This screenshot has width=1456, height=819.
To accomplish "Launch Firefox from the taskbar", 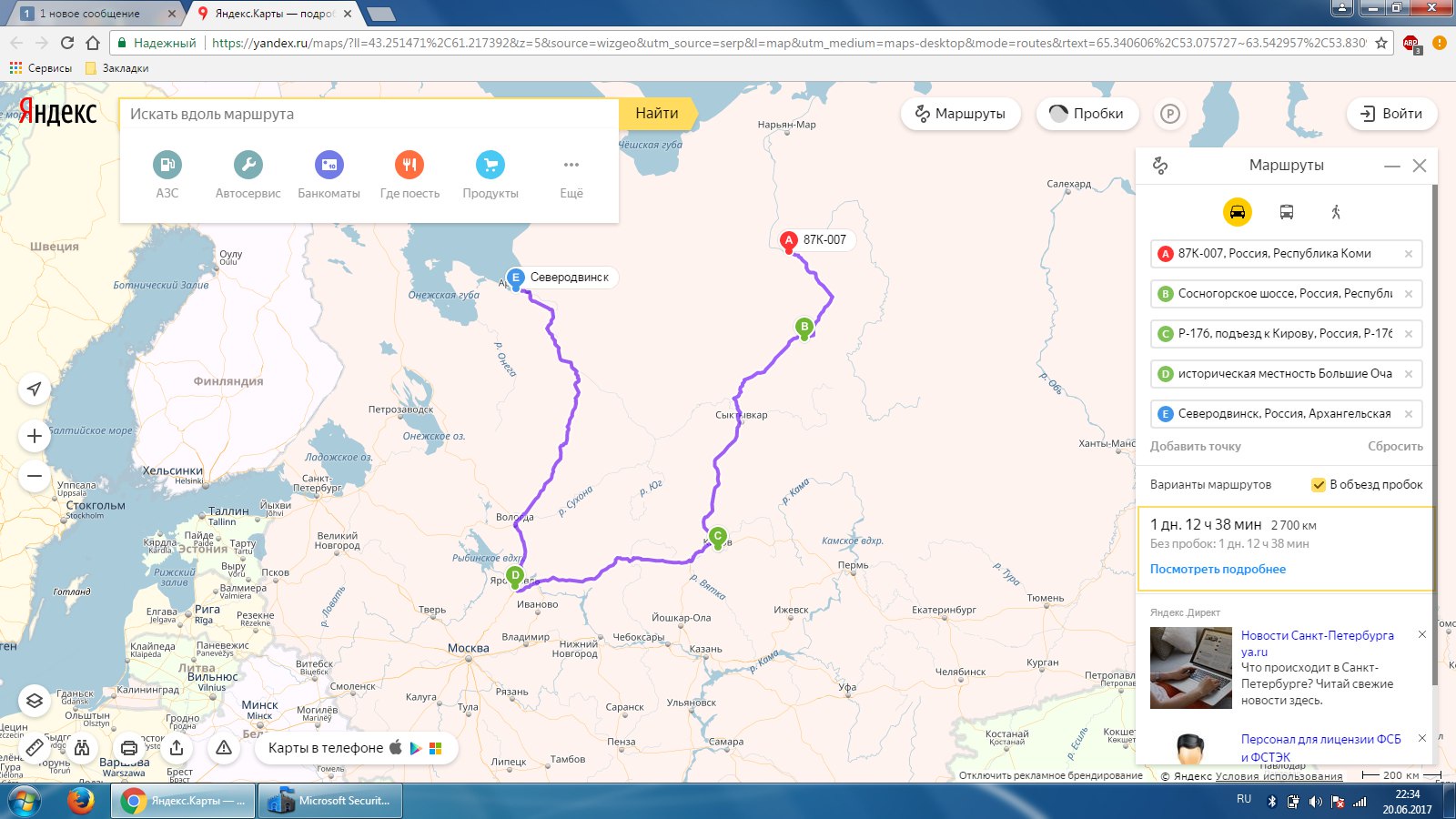I will [x=81, y=802].
